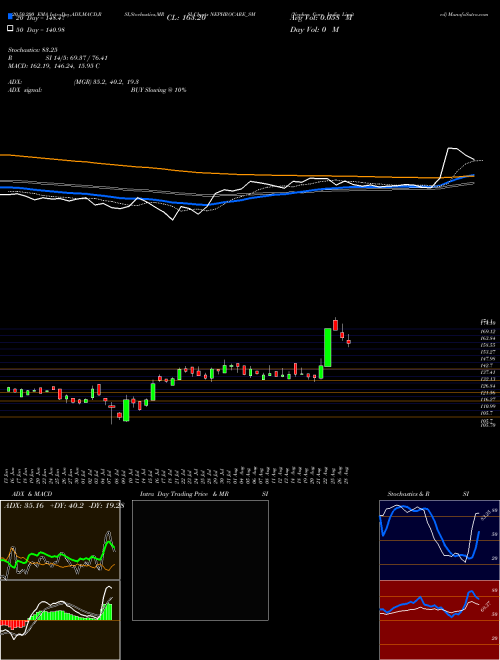Select the MACD 162.19, 146.24, 15.95 line

click(54, 66)
